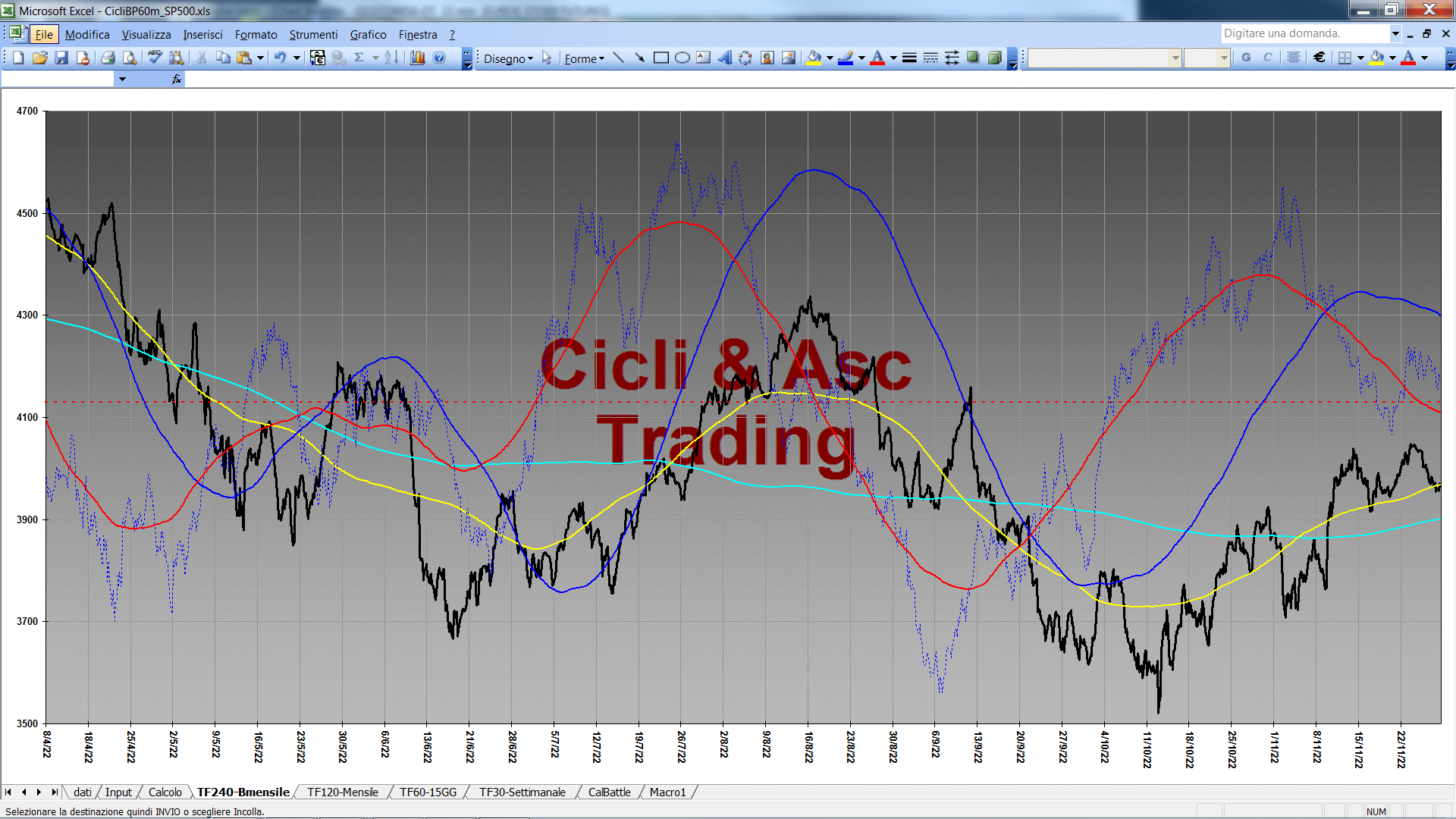Expand the AutoSum functions arrow
Screen dimensions: 1456x819
[375, 58]
